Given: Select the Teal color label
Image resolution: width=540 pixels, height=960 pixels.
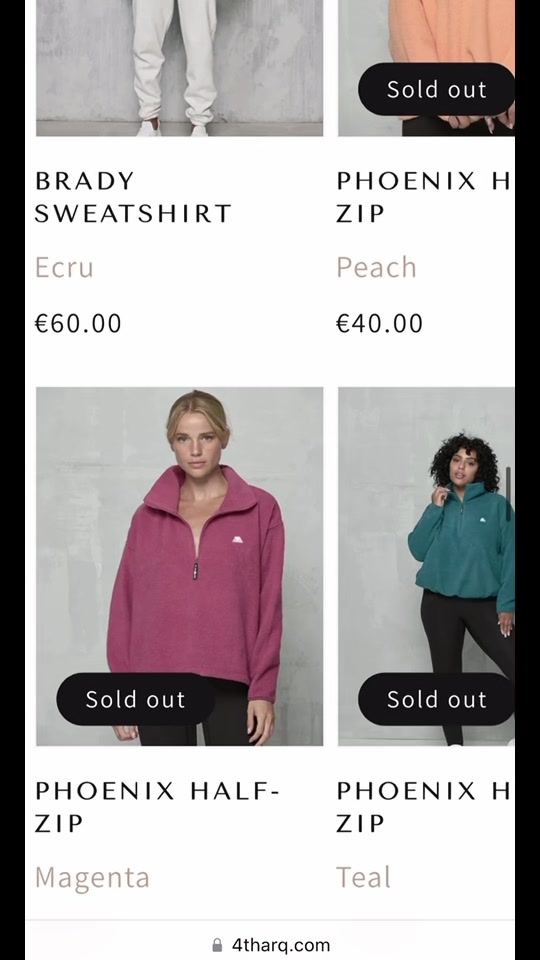Looking at the screenshot, I should pyautogui.click(x=364, y=877).
